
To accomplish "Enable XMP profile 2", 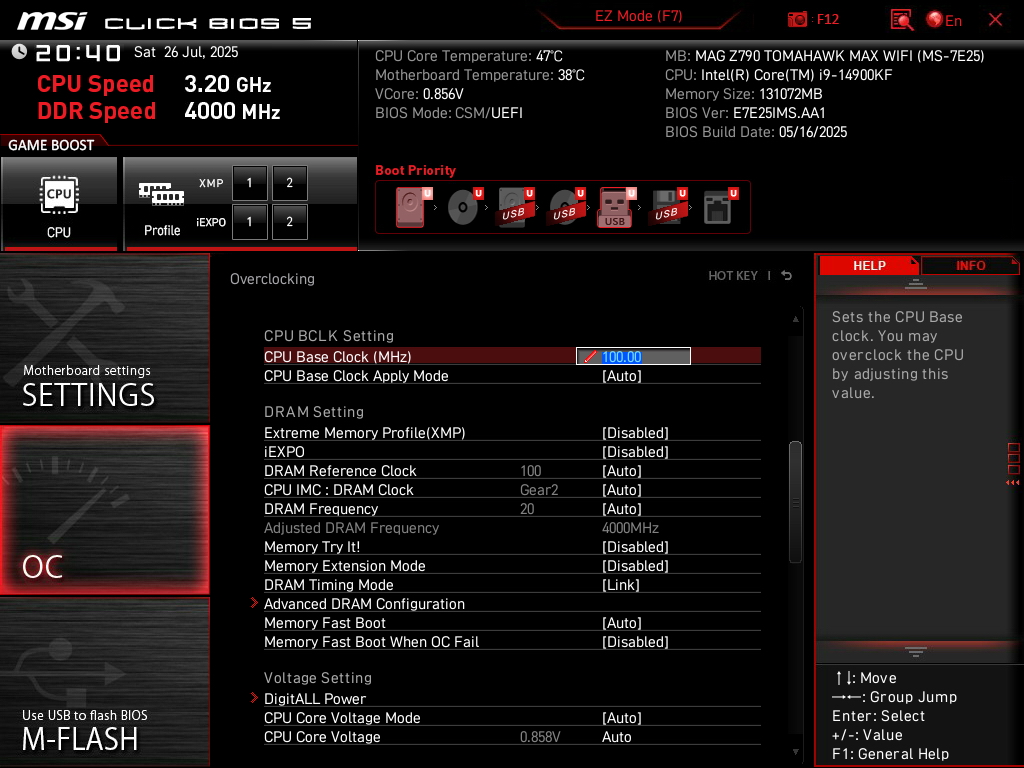I will pos(289,183).
